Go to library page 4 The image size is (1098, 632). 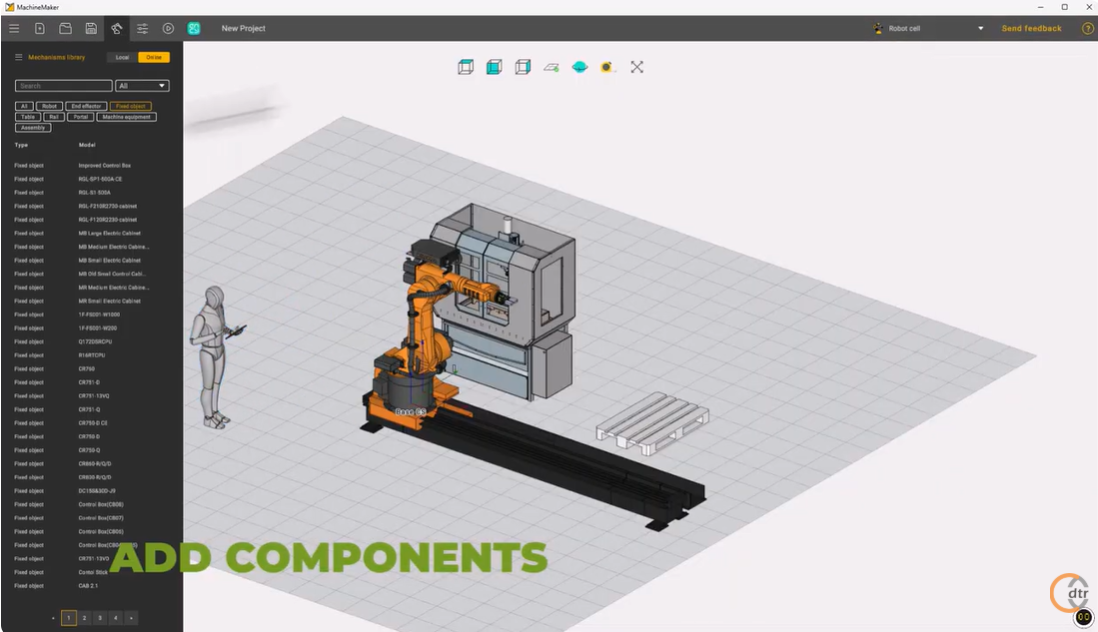point(116,618)
